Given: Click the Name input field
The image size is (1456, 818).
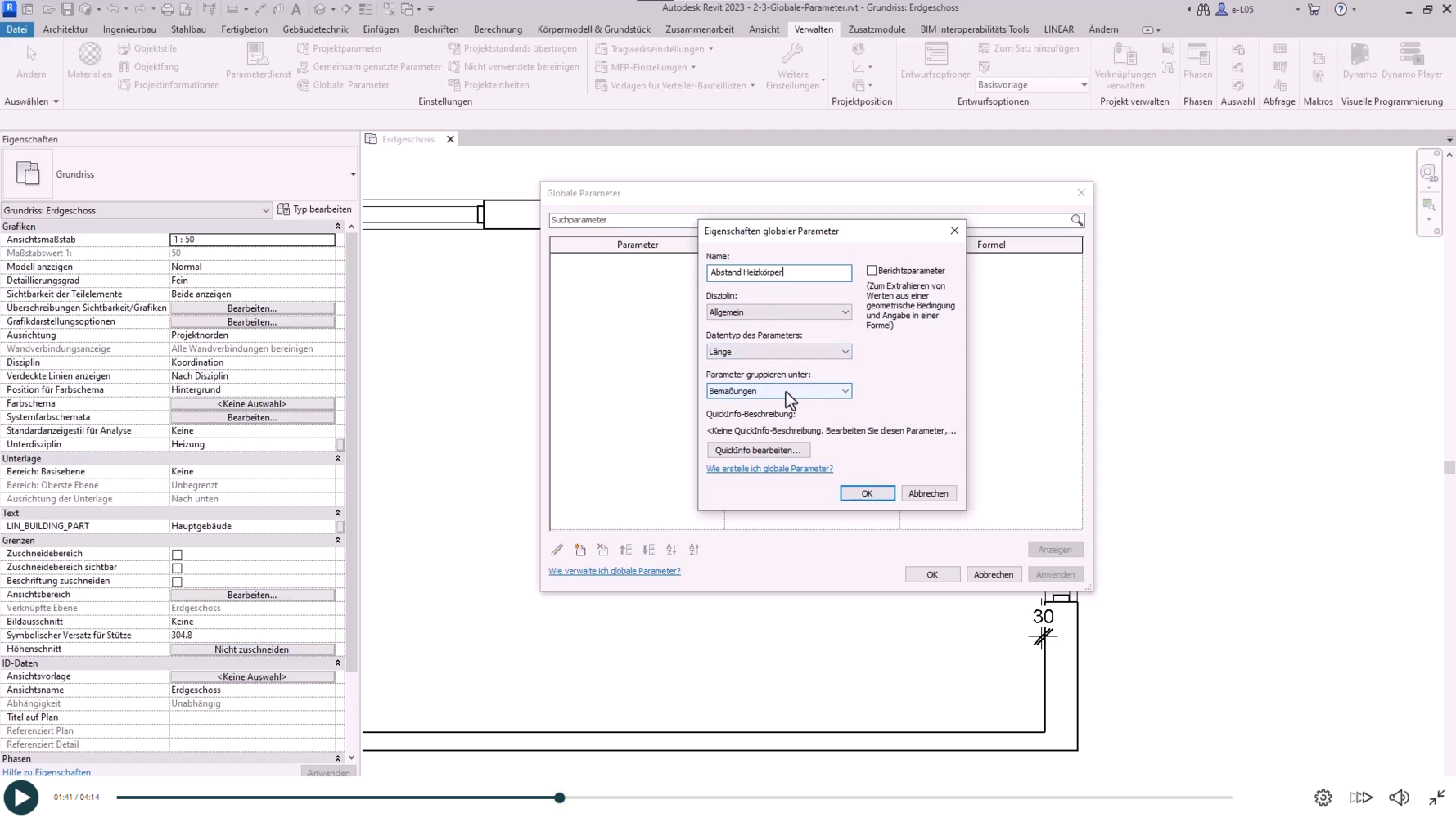Looking at the screenshot, I should click(778, 272).
